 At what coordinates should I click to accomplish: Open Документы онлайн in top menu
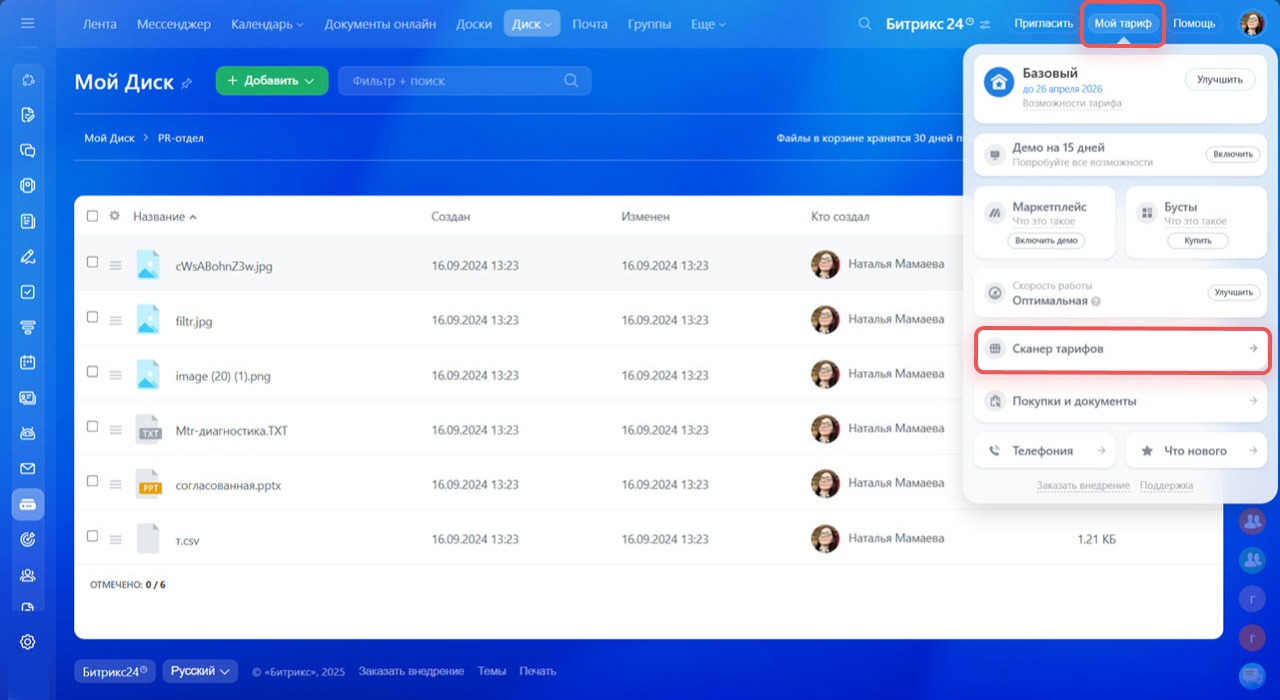[x=380, y=24]
